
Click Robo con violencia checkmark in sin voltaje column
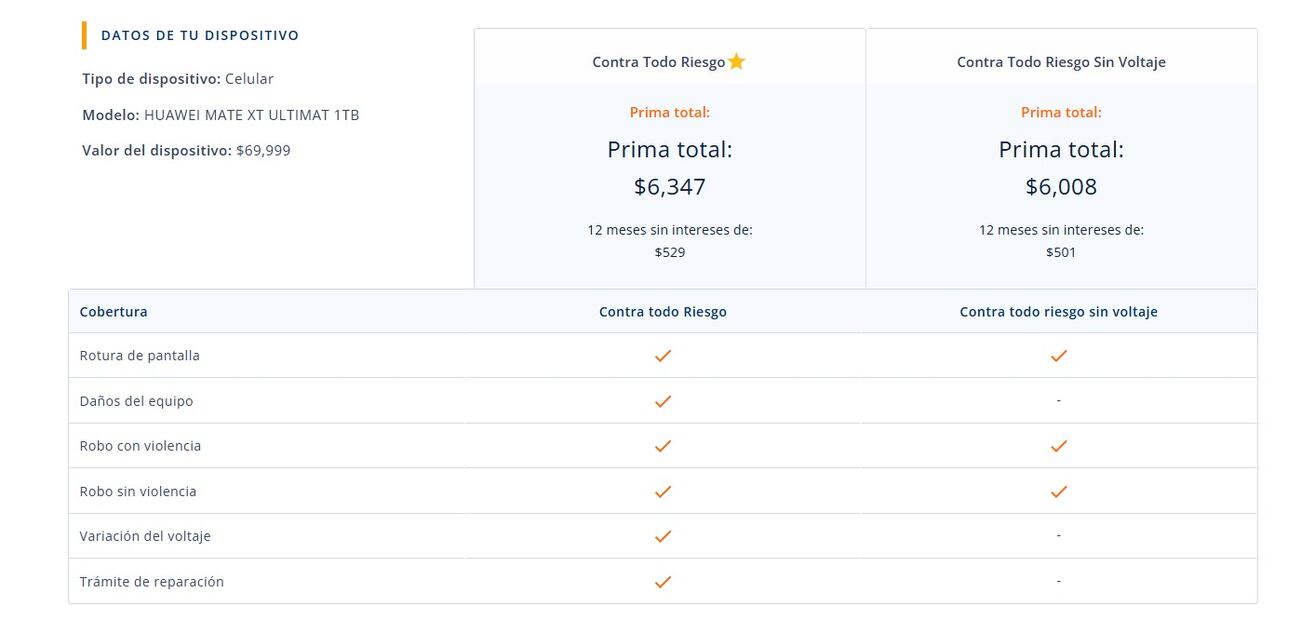[1059, 446]
